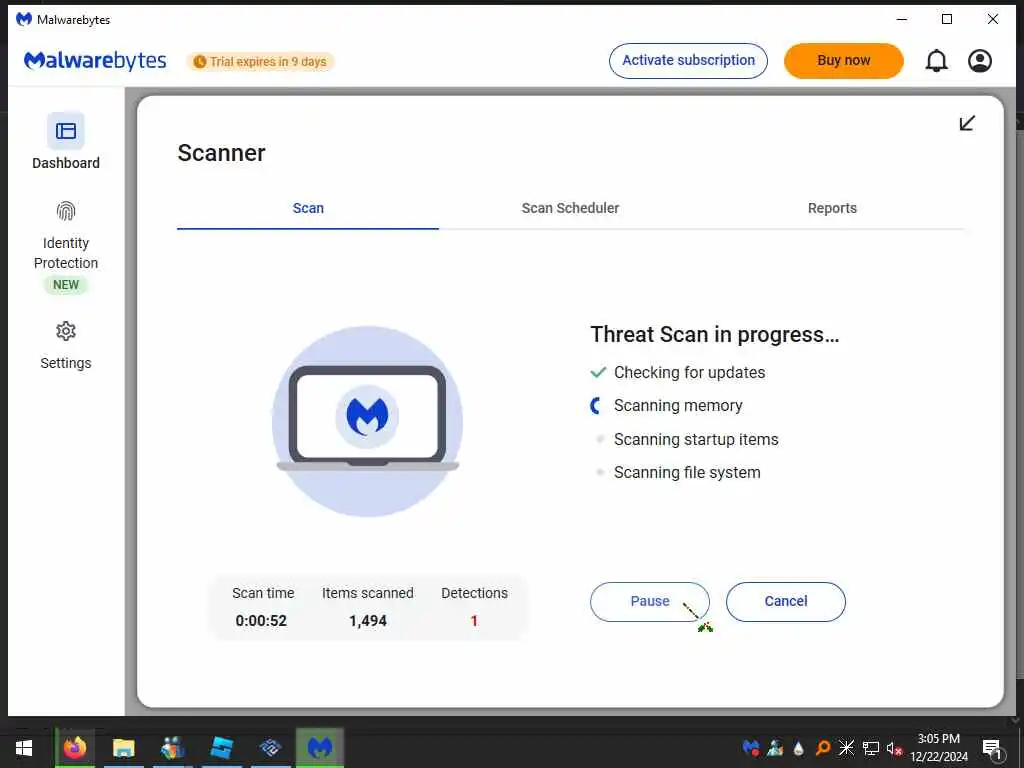1024x768 pixels.
Task: Open the account profile icon
Action: (x=980, y=61)
